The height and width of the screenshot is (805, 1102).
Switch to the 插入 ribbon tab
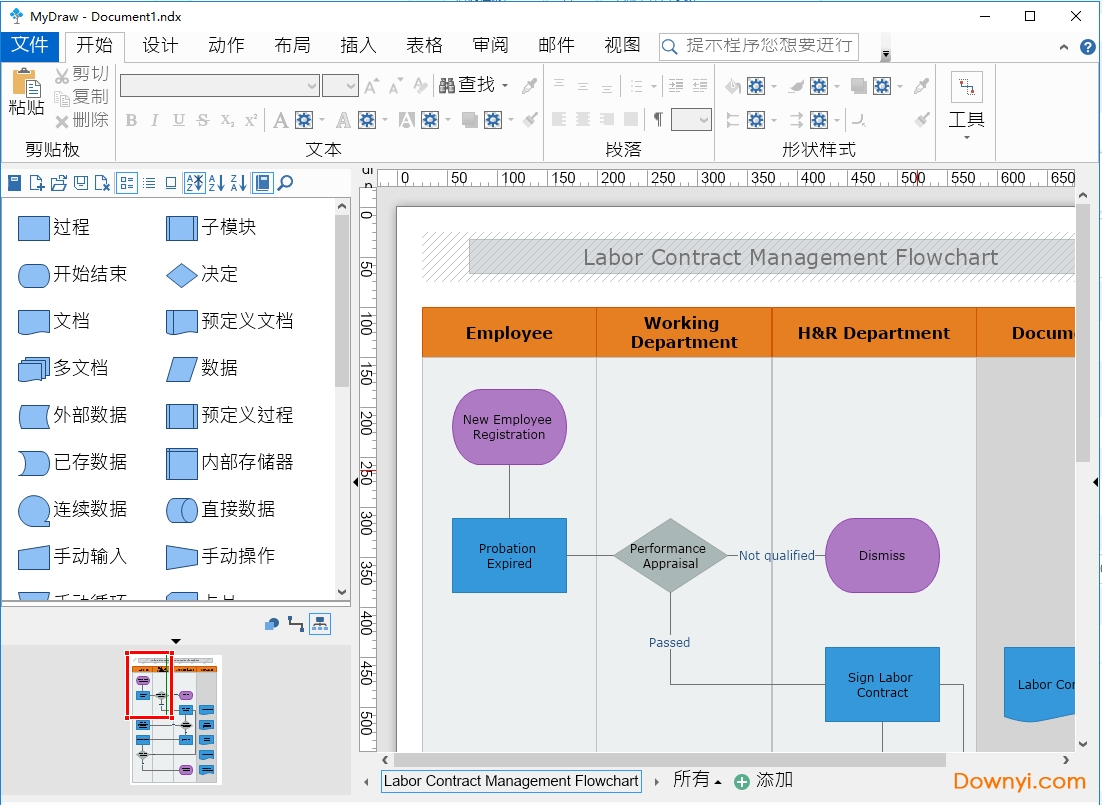(x=358, y=45)
